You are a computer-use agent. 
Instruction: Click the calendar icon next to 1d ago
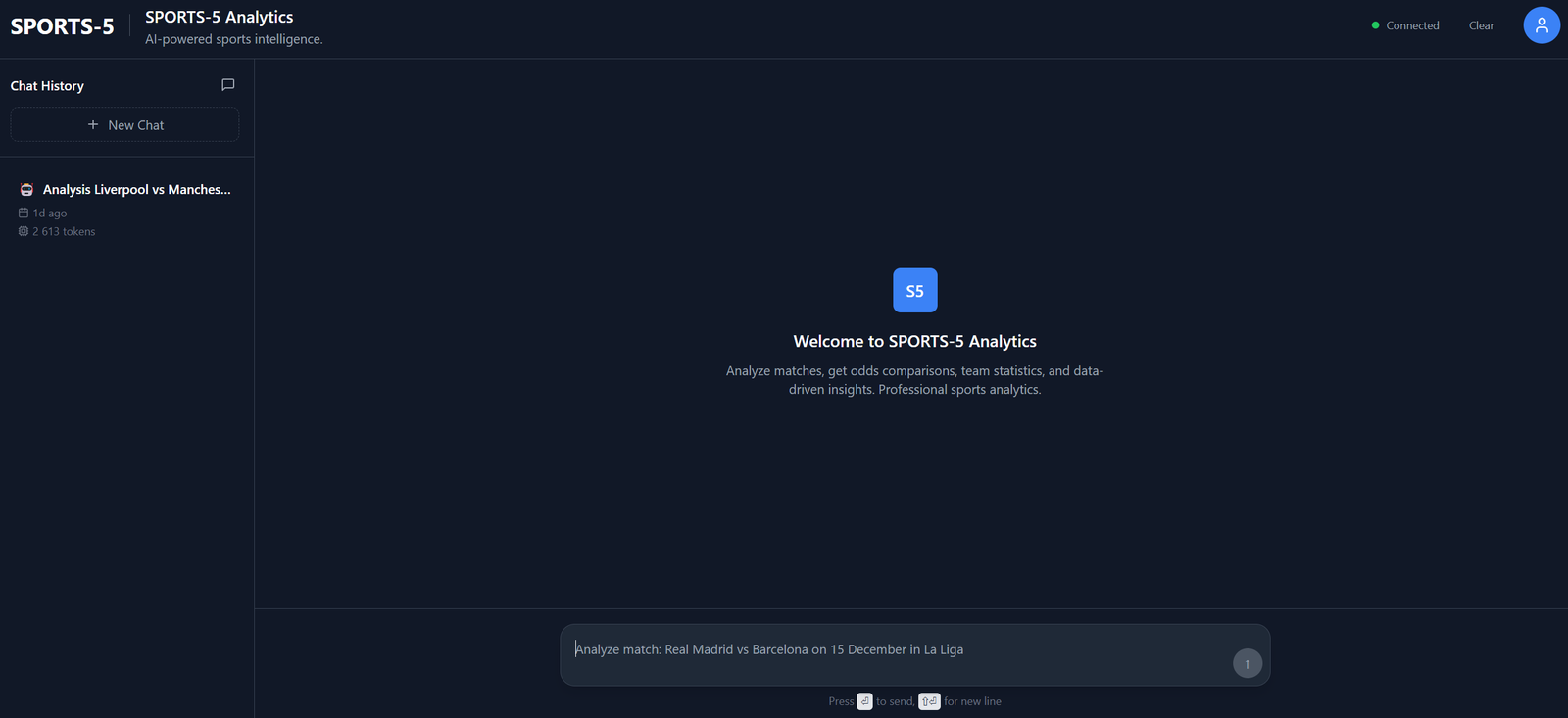pos(24,213)
